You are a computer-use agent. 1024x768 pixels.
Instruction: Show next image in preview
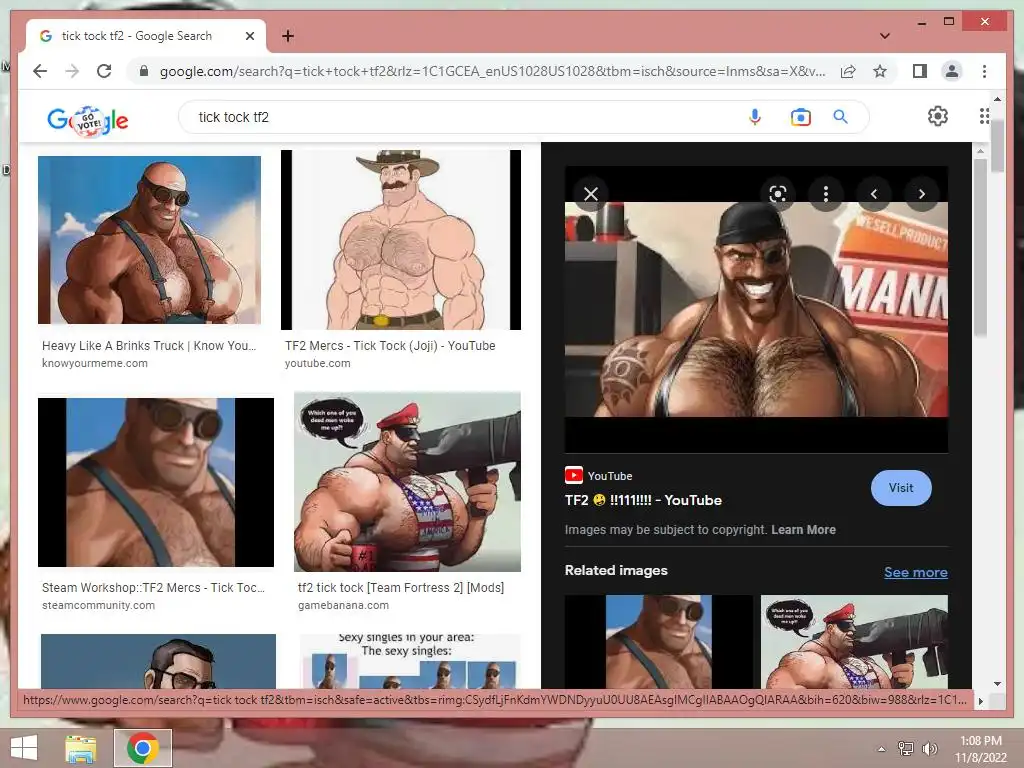click(921, 194)
